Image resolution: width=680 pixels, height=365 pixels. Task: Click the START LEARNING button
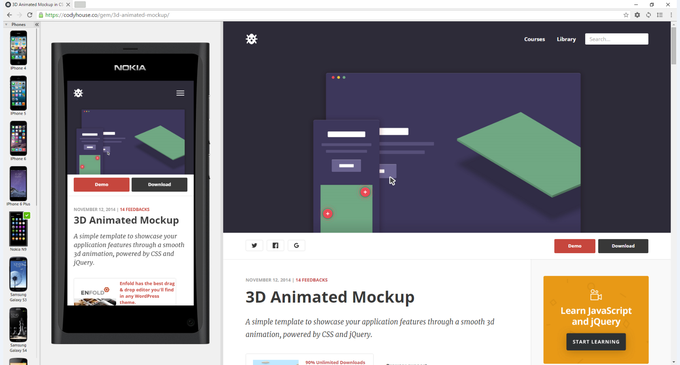(596, 342)
